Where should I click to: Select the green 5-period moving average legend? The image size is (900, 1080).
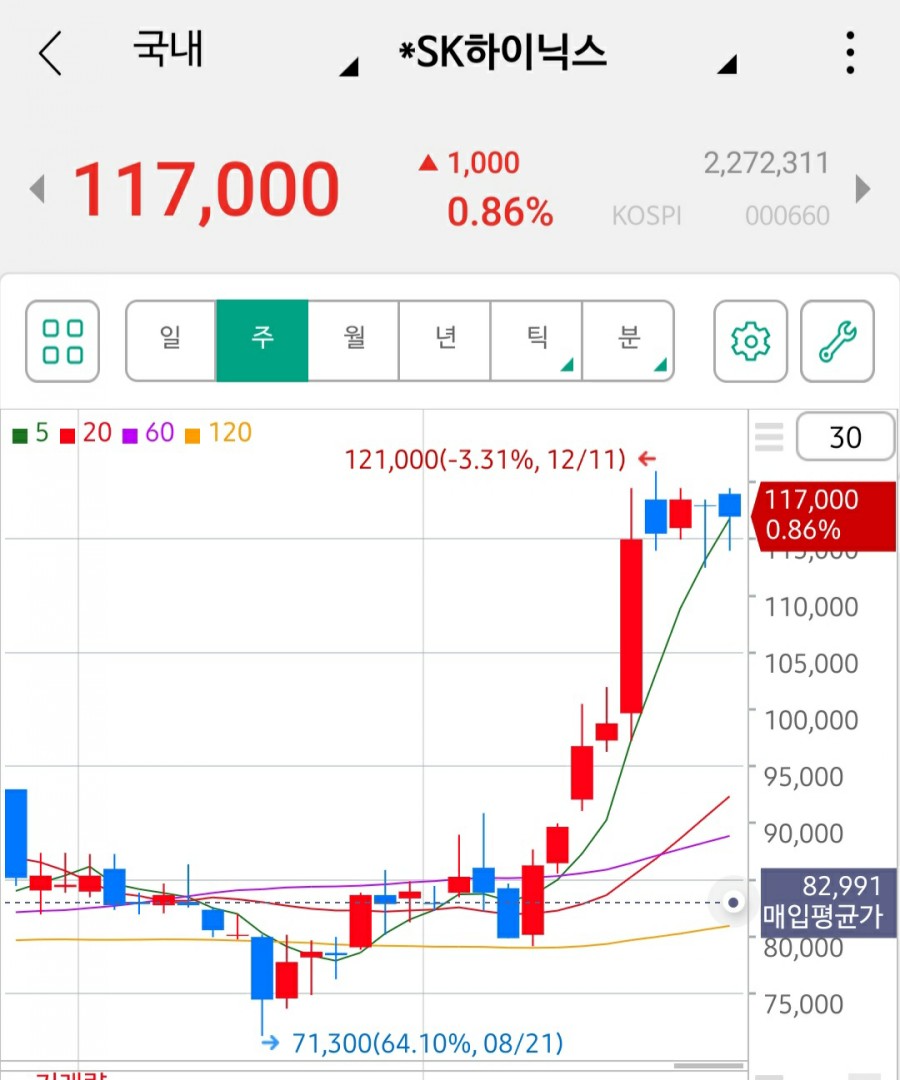coord(31,433)
